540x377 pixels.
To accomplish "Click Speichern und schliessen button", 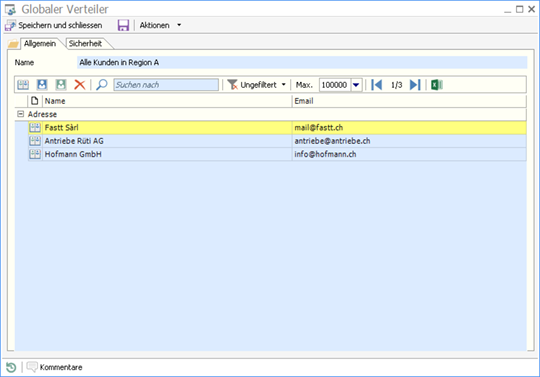I will 54,25.
